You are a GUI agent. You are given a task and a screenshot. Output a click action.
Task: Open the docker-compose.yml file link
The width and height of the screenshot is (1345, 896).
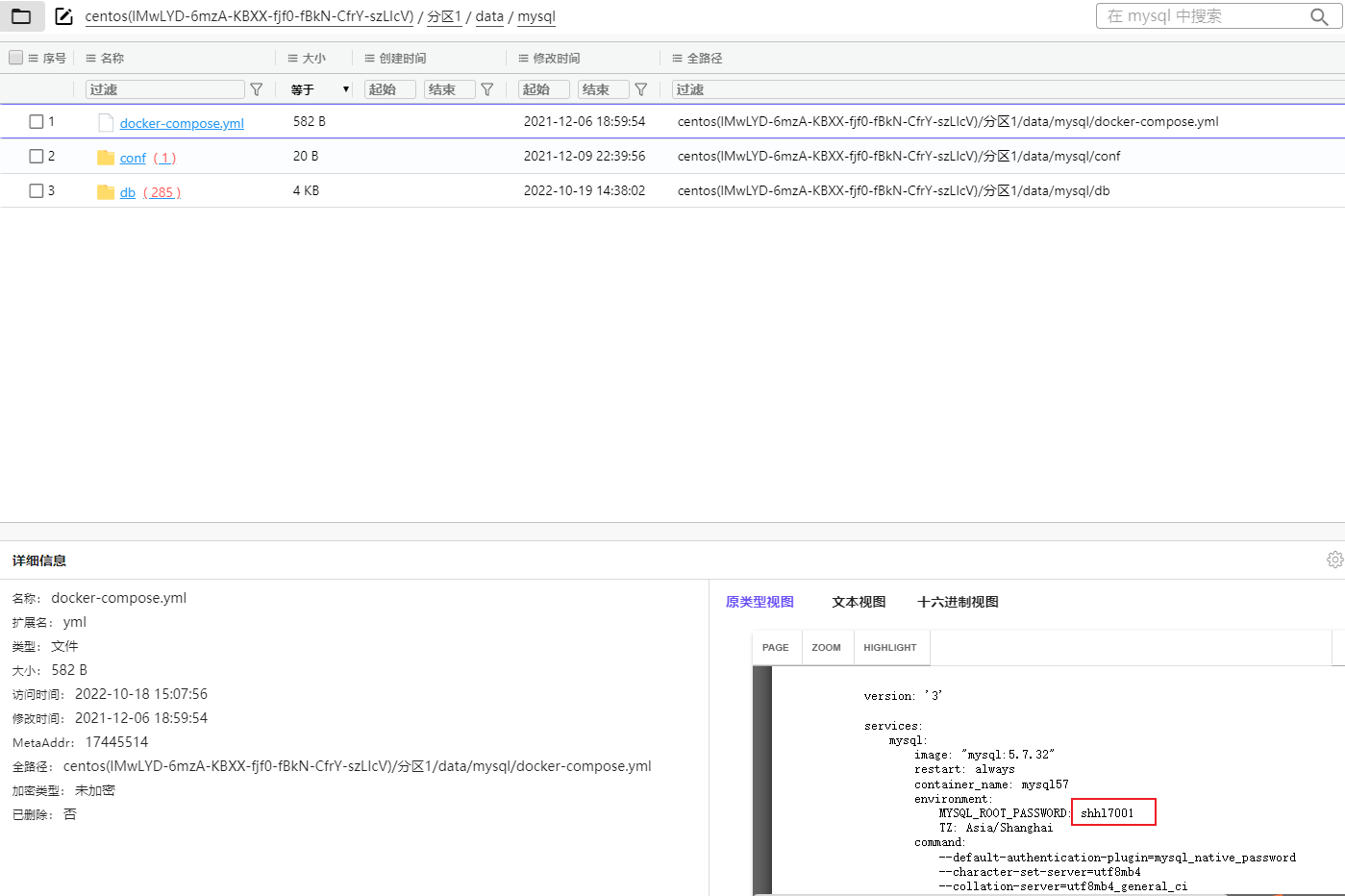182,123
